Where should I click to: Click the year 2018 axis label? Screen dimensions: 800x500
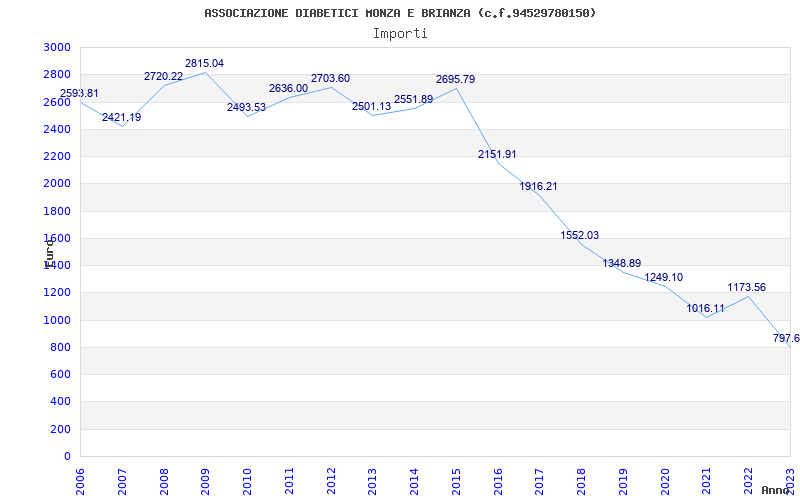pyautogui.click(x=582, y=481)
